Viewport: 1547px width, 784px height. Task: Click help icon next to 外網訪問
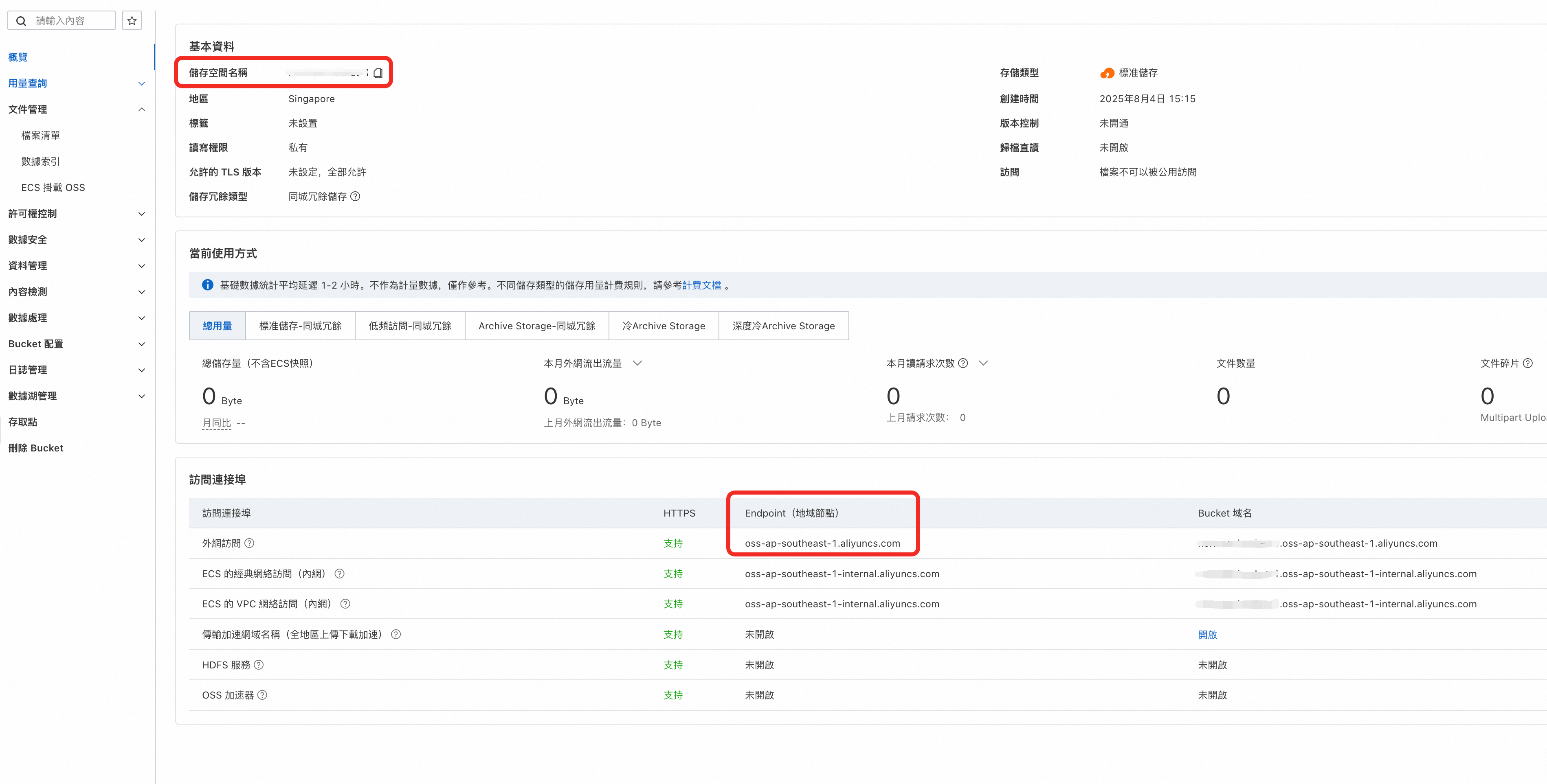pyautogui.click(x=249, y=543)
